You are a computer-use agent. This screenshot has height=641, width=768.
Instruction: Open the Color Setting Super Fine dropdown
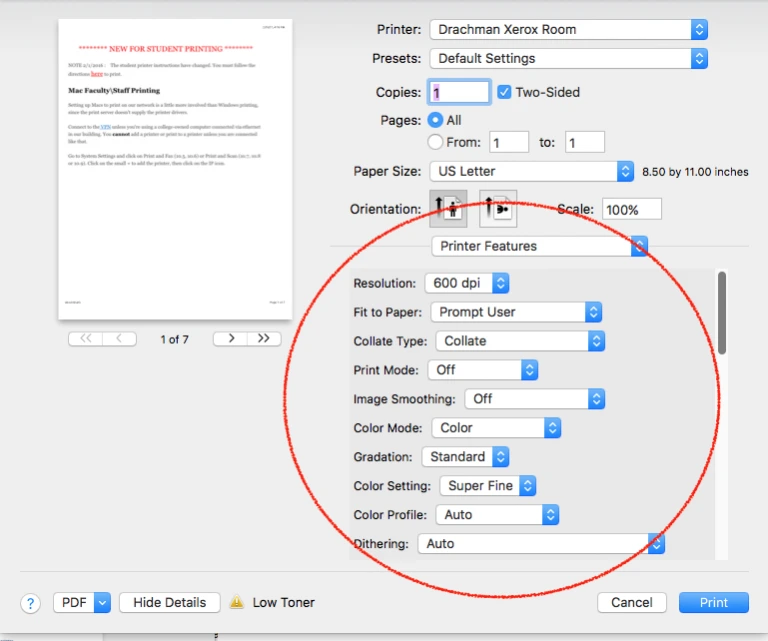pos(488,485)
